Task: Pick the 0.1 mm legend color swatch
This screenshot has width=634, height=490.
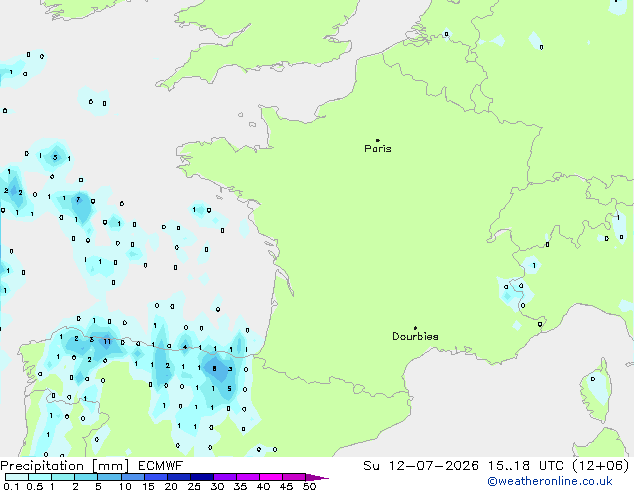Action: [17, 477]
